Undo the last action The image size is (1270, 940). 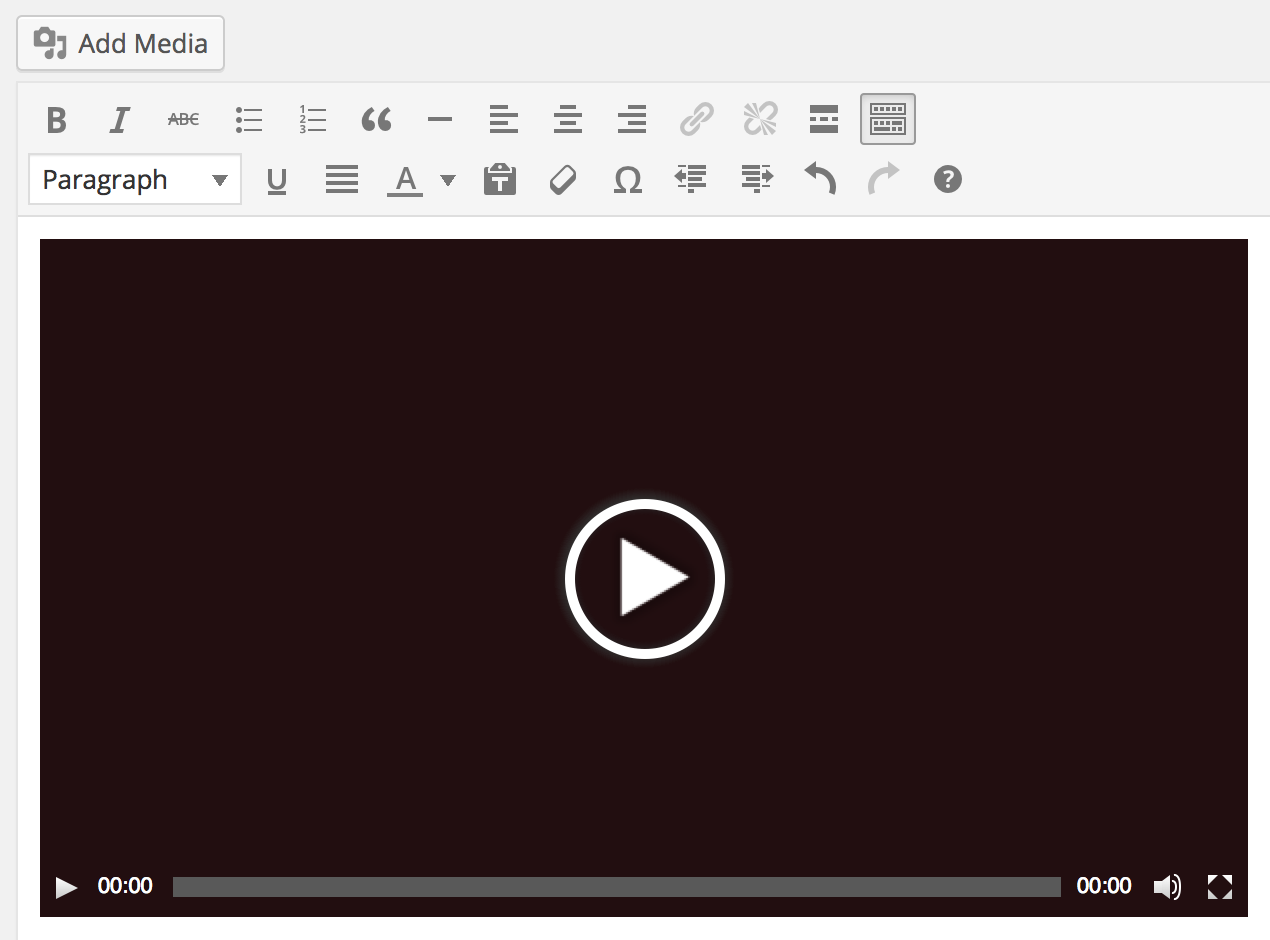click(820, 180)
